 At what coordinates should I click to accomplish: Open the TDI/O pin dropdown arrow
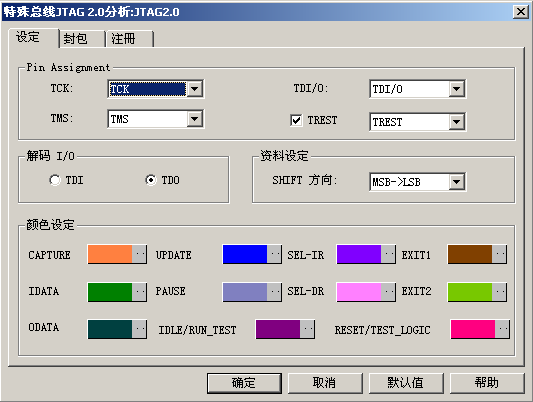pos(456,89)
